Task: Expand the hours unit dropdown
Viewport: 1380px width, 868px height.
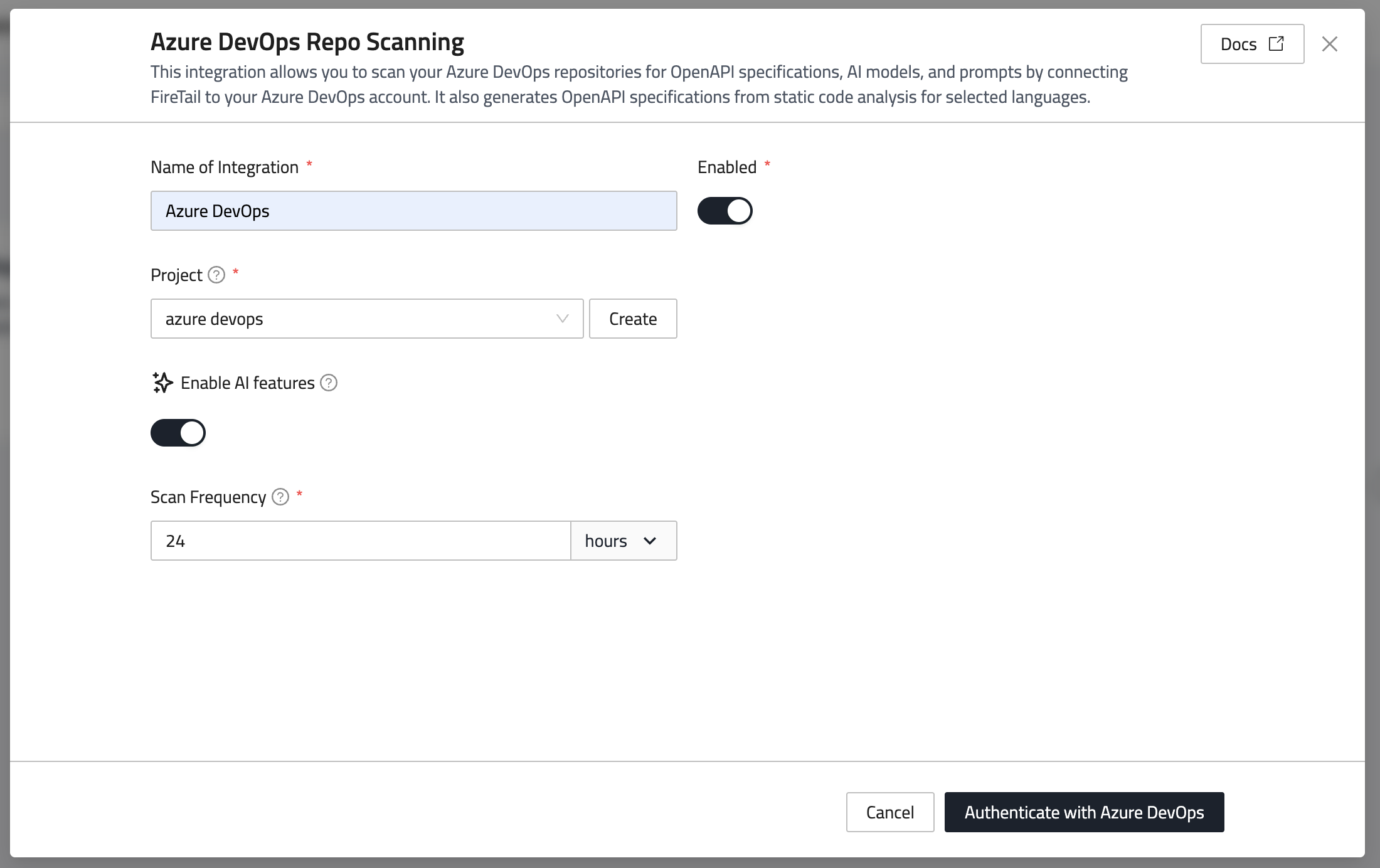Action: pos(623,541)
